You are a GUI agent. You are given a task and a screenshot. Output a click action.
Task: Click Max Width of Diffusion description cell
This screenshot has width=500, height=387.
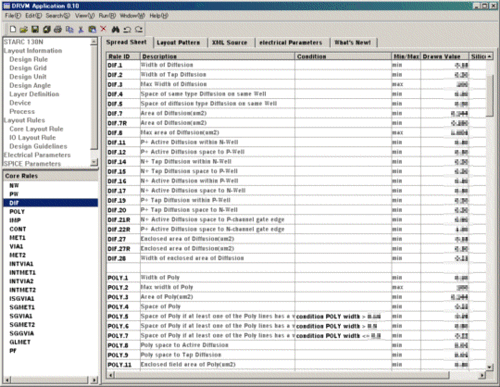pos(218,84)
